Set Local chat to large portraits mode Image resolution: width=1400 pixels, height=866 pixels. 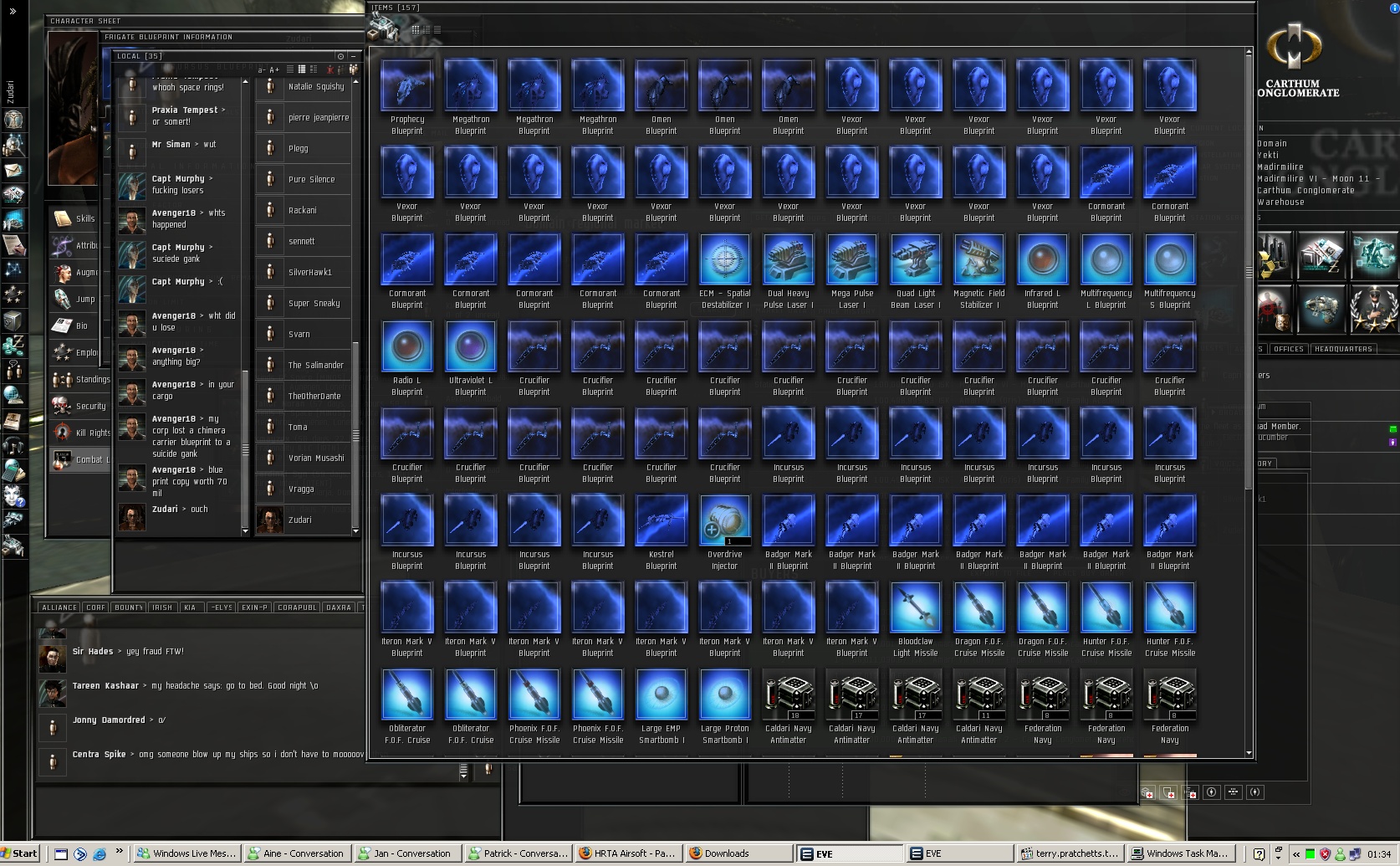[x=313, y=69]
